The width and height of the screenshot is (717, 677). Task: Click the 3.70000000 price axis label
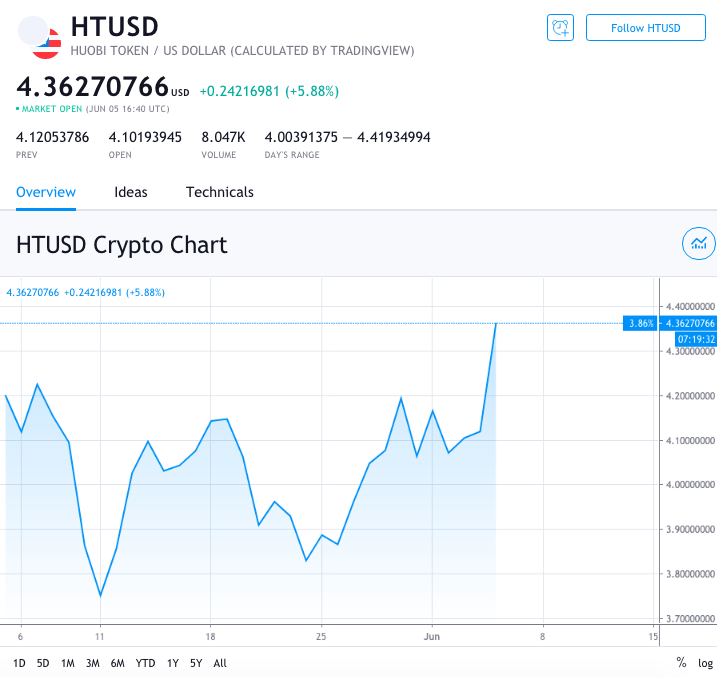690,618
